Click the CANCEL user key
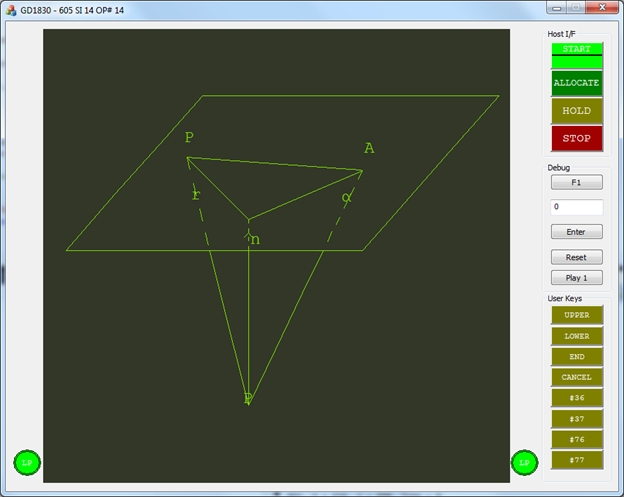Viewport: 624px width, 497px height. tap(577, 377)
